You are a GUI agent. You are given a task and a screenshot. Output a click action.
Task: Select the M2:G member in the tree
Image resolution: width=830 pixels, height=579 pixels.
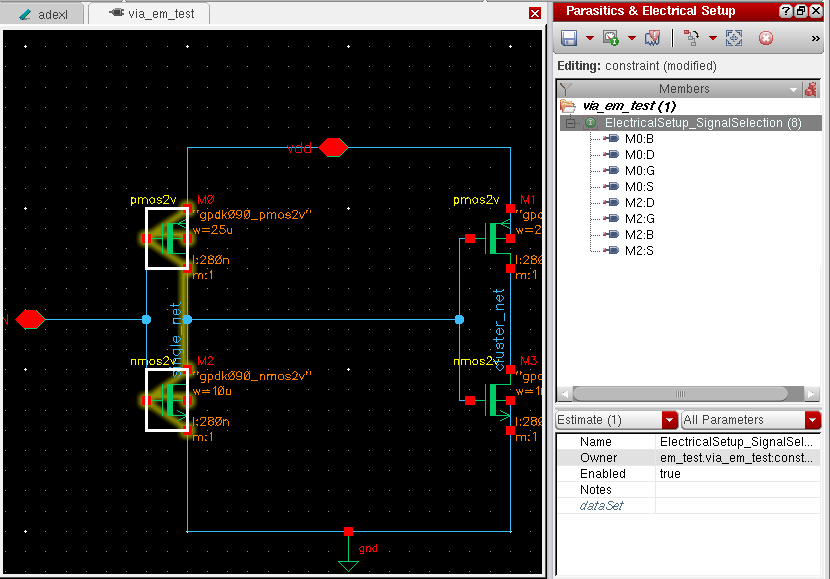coord(639,218)
